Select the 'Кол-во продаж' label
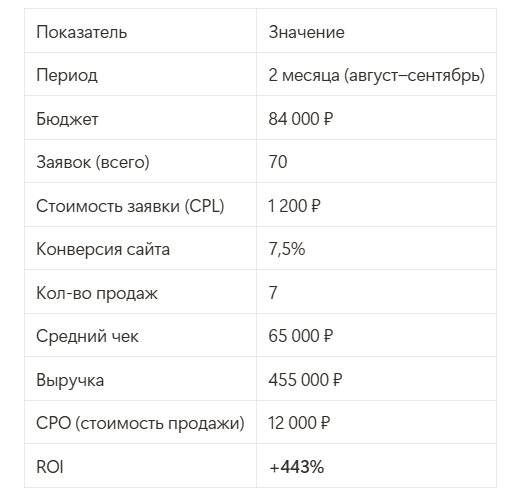This screenshot has width=521, height=502. click(97, 293)
